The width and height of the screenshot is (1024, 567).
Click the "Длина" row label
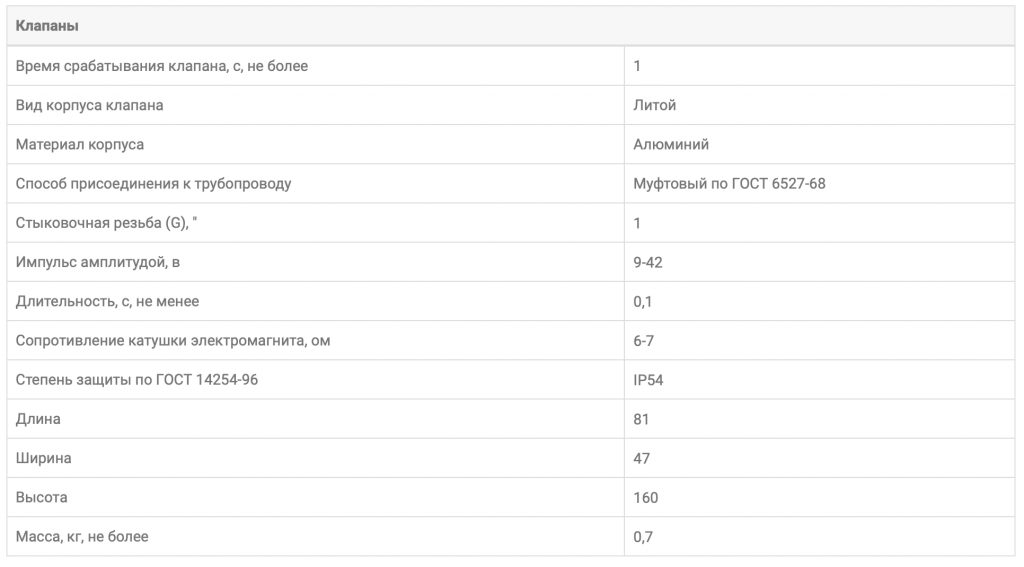(38, 419)
